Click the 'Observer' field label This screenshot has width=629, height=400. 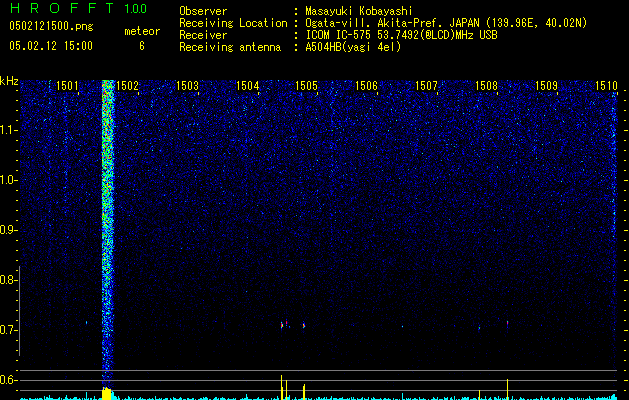[203, 11]
